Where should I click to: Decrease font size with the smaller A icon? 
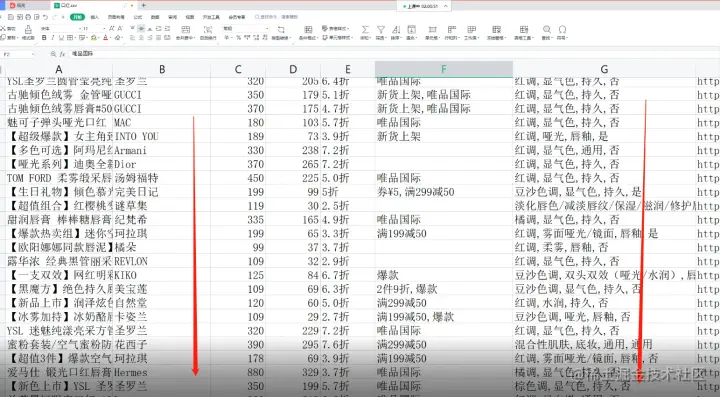(x=120, y=28)
